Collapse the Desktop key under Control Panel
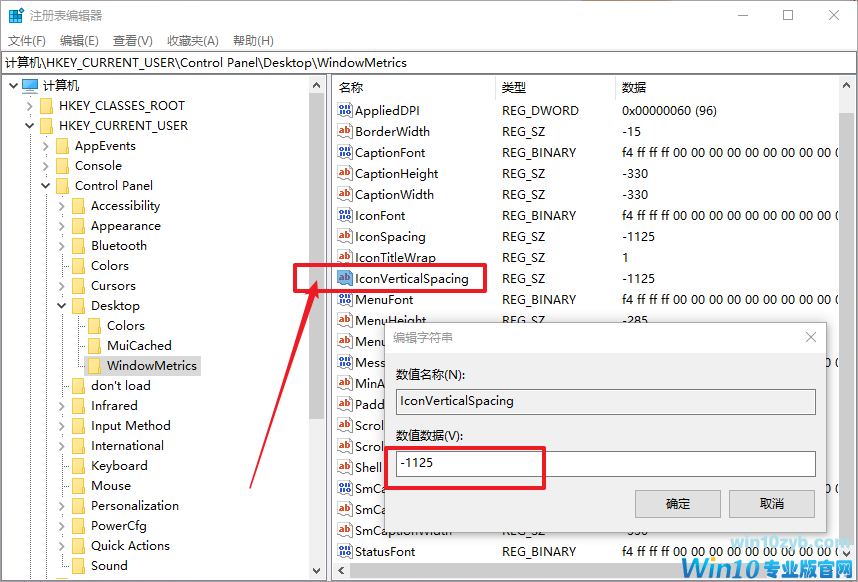Image resolution: width=858 pixels, height=582 pixels. tap(61, 306)
